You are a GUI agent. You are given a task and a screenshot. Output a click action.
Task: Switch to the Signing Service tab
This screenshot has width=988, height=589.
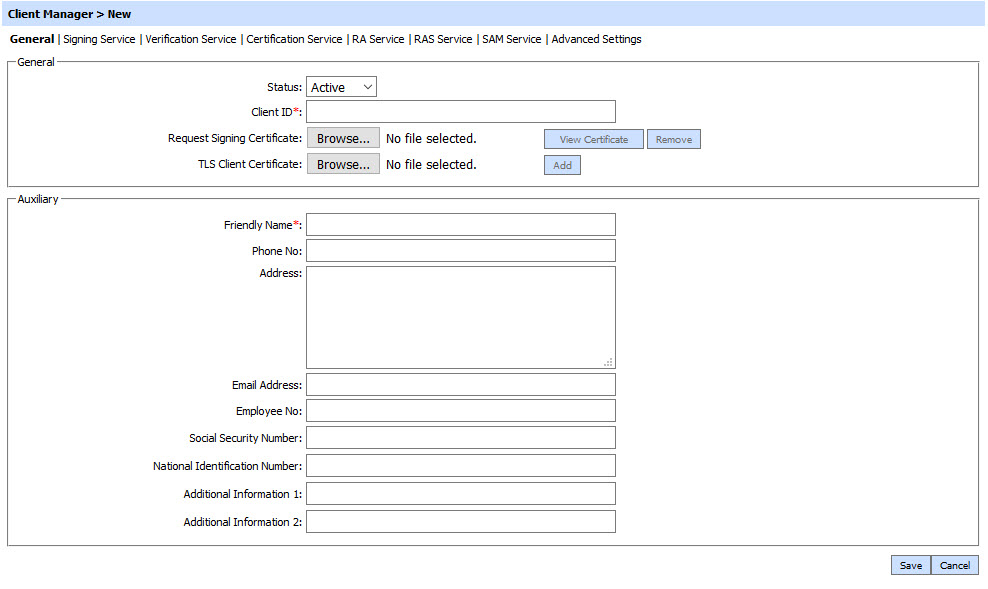pyautogui.click(x=99, y=40)
